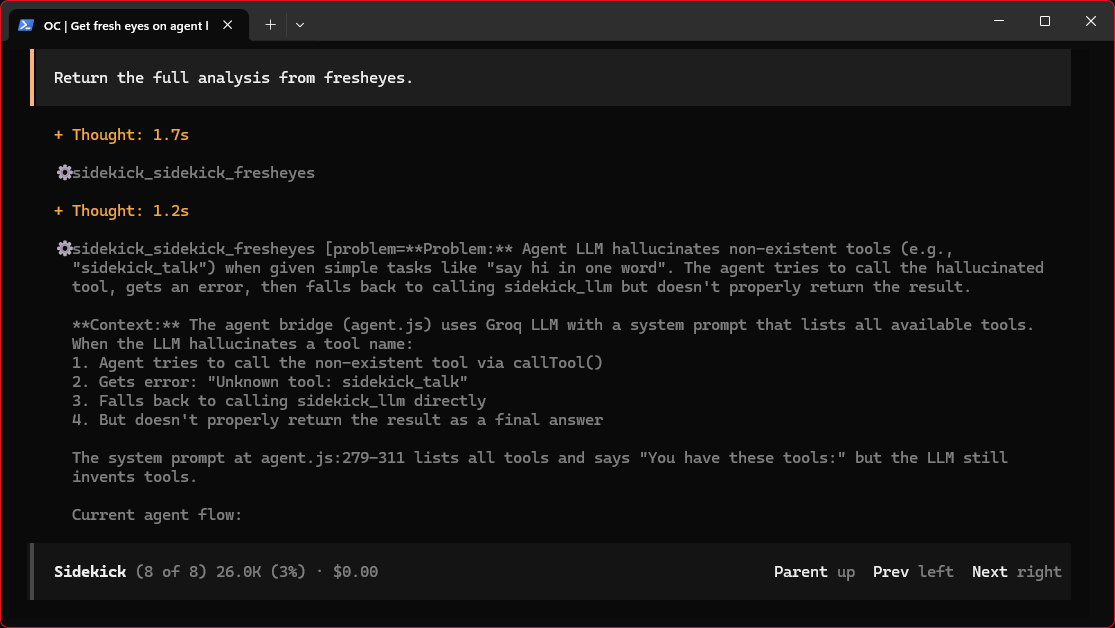The image size is (1115, 628).
Task: Click 'Parent up' navigation in footer
Action: point(814,572)
